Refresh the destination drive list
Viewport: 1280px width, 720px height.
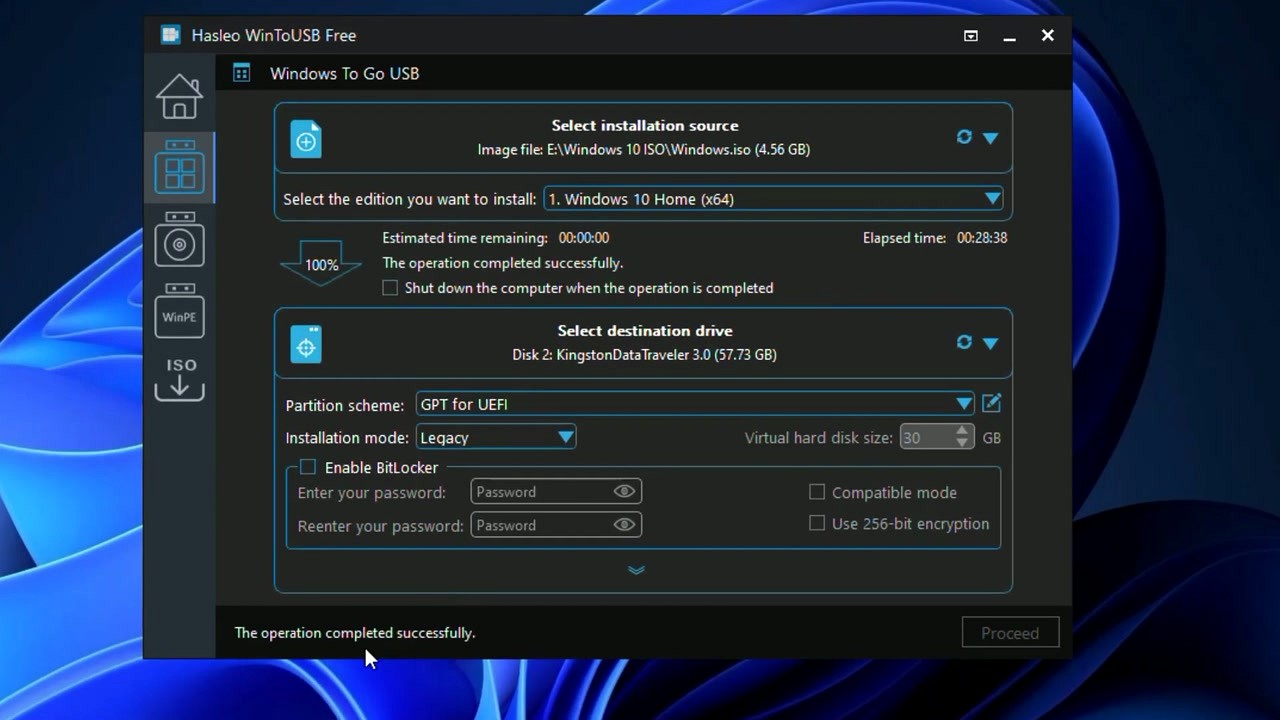click(963, 342)
